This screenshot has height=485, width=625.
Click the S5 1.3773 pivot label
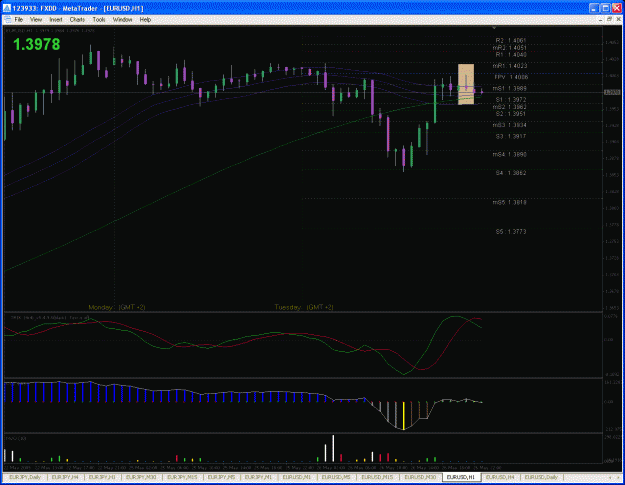pos(511,231)
